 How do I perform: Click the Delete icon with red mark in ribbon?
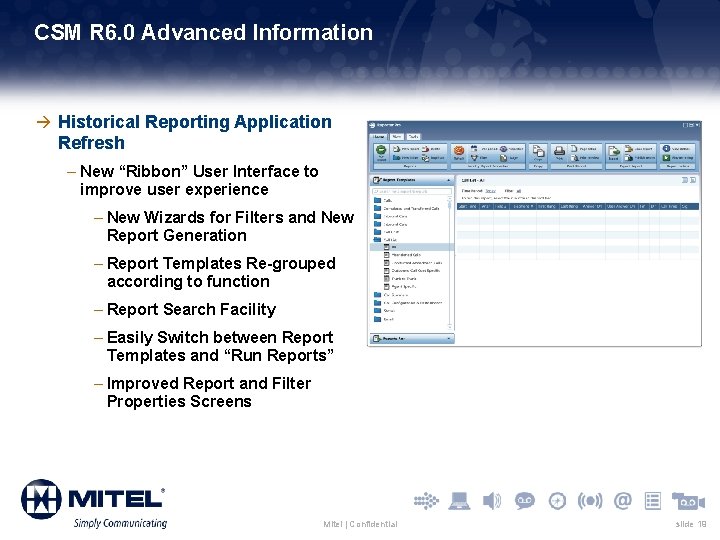click(x=425, y=149)
